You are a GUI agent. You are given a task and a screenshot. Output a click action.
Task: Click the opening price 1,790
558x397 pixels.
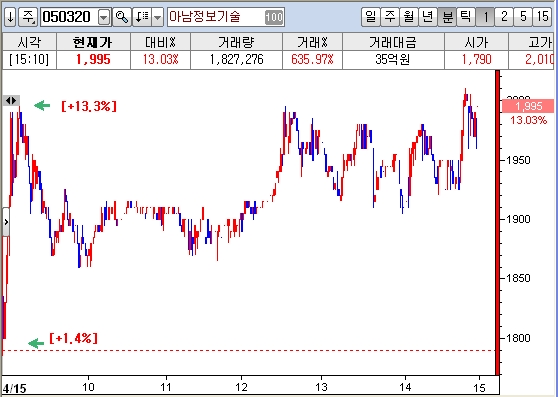coord(476,59)
